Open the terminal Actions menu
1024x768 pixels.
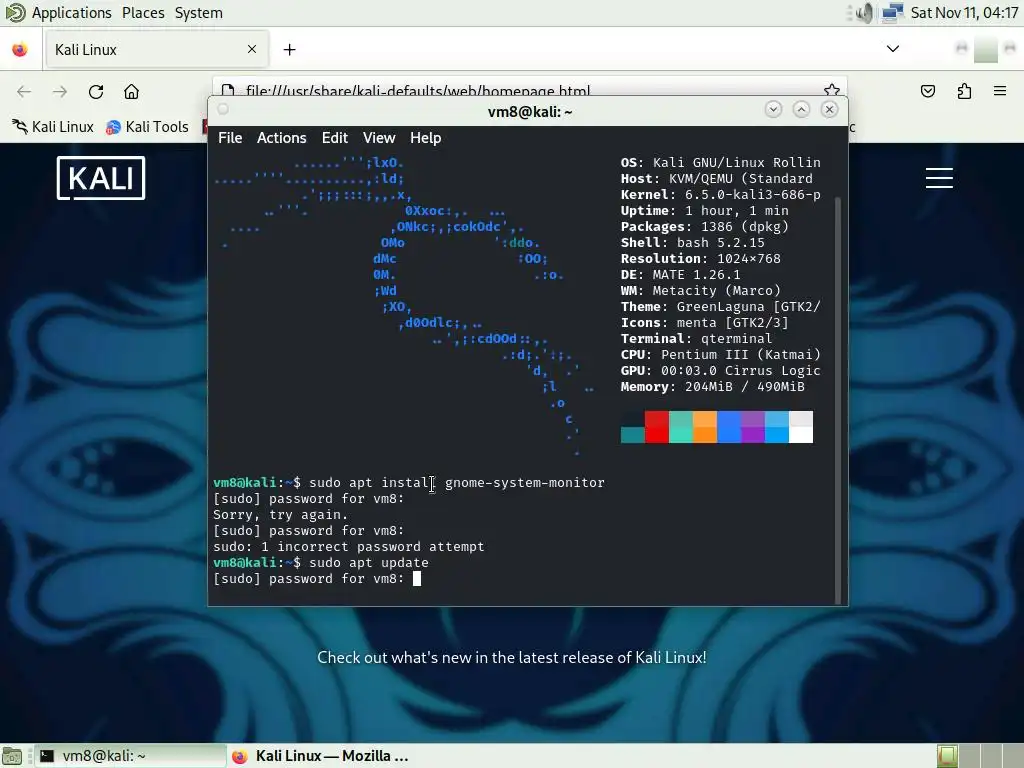point(281,138)
